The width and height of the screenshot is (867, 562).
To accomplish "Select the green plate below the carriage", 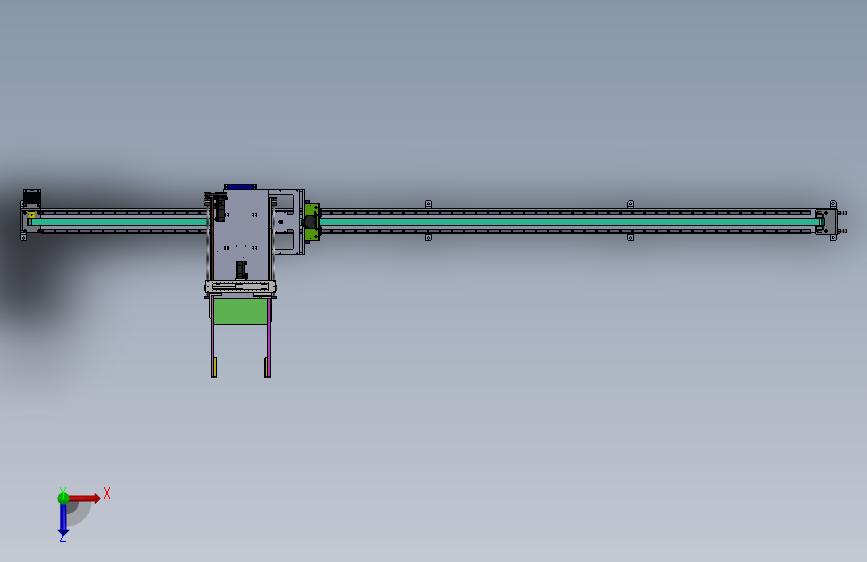I will tap(240, 311).
